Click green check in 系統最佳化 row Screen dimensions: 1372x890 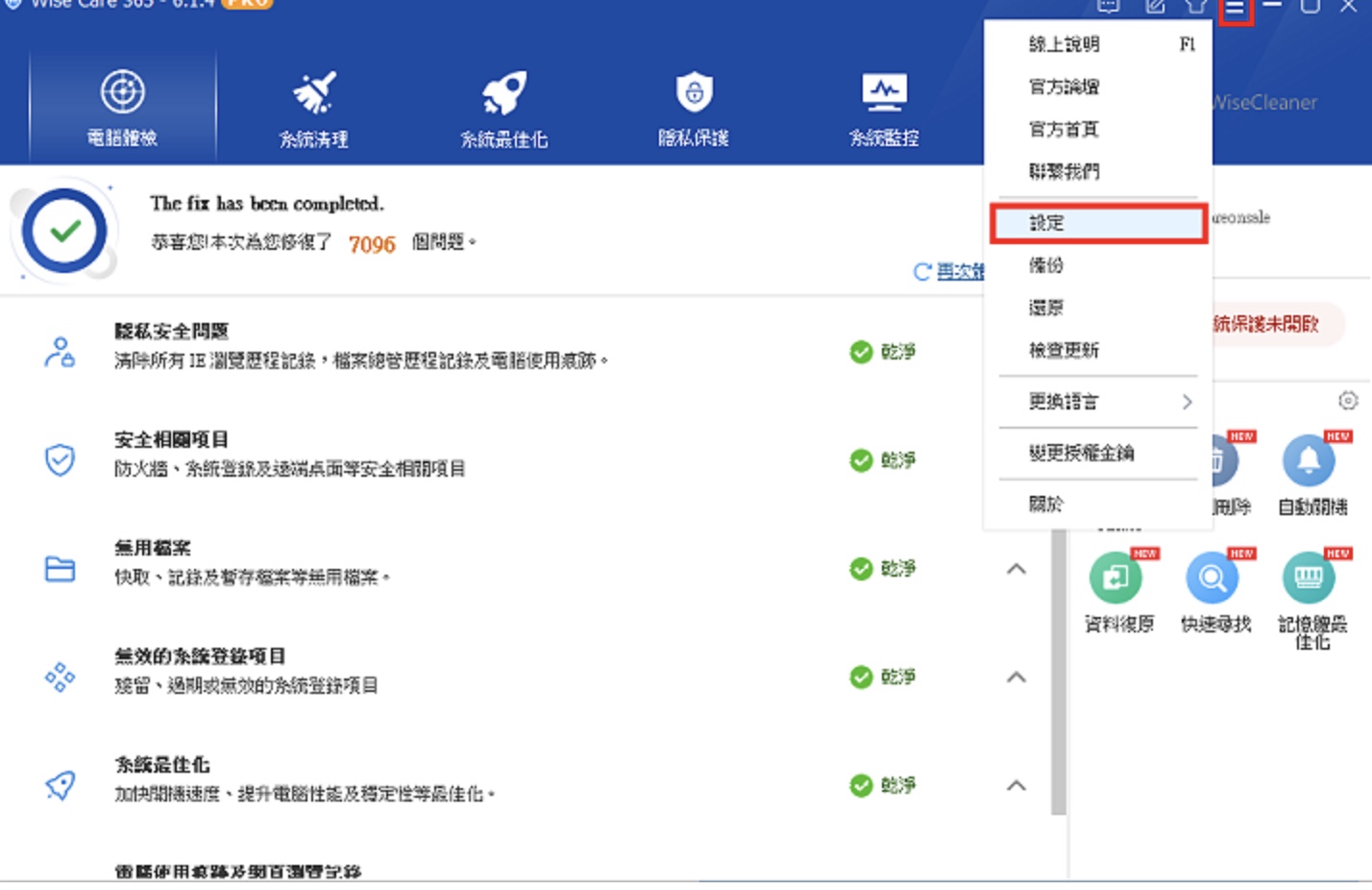tap(861, 786)
